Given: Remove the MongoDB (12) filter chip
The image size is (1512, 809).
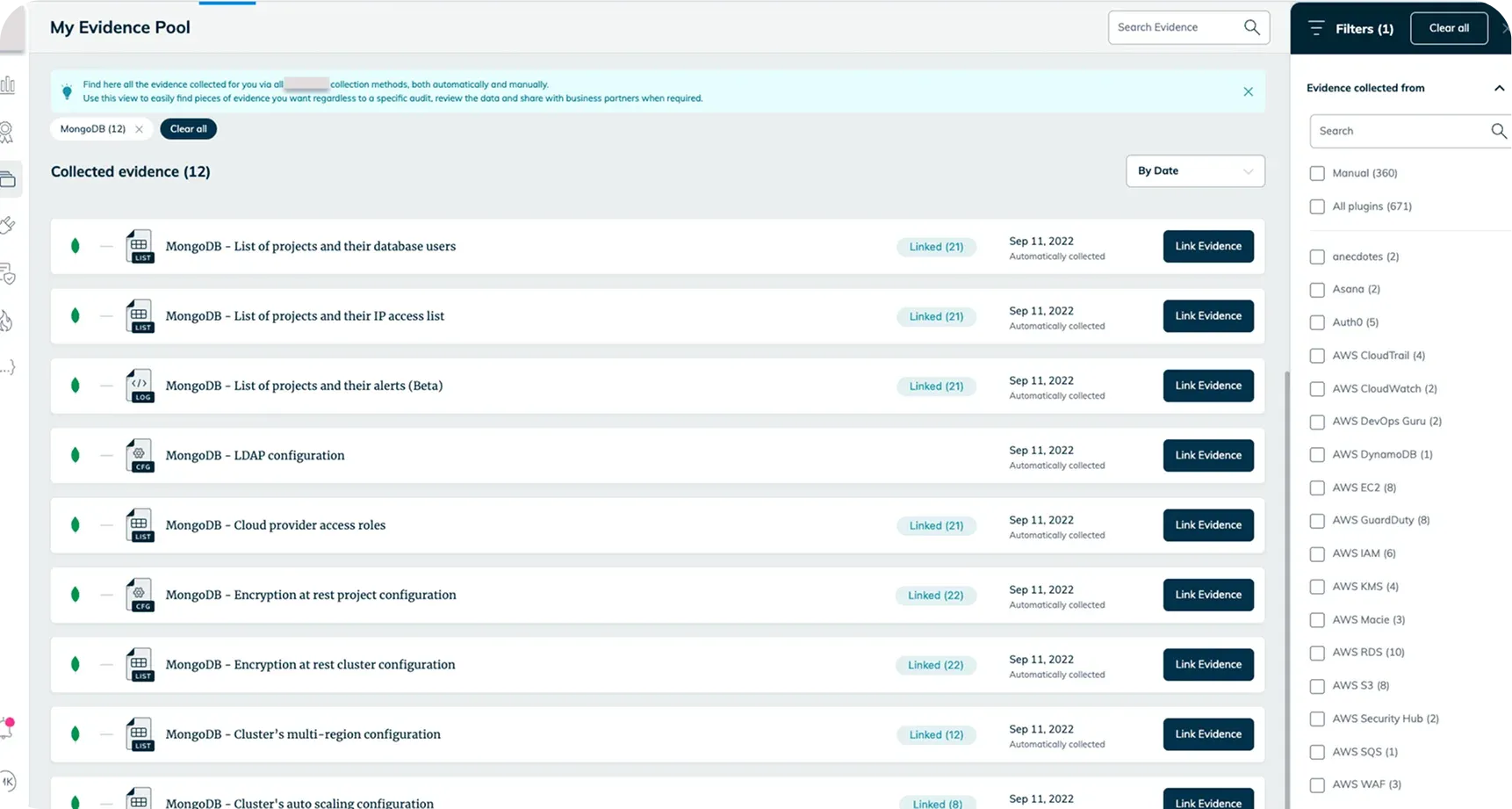Looking at the screenshot, I should [x=139, y=129].
